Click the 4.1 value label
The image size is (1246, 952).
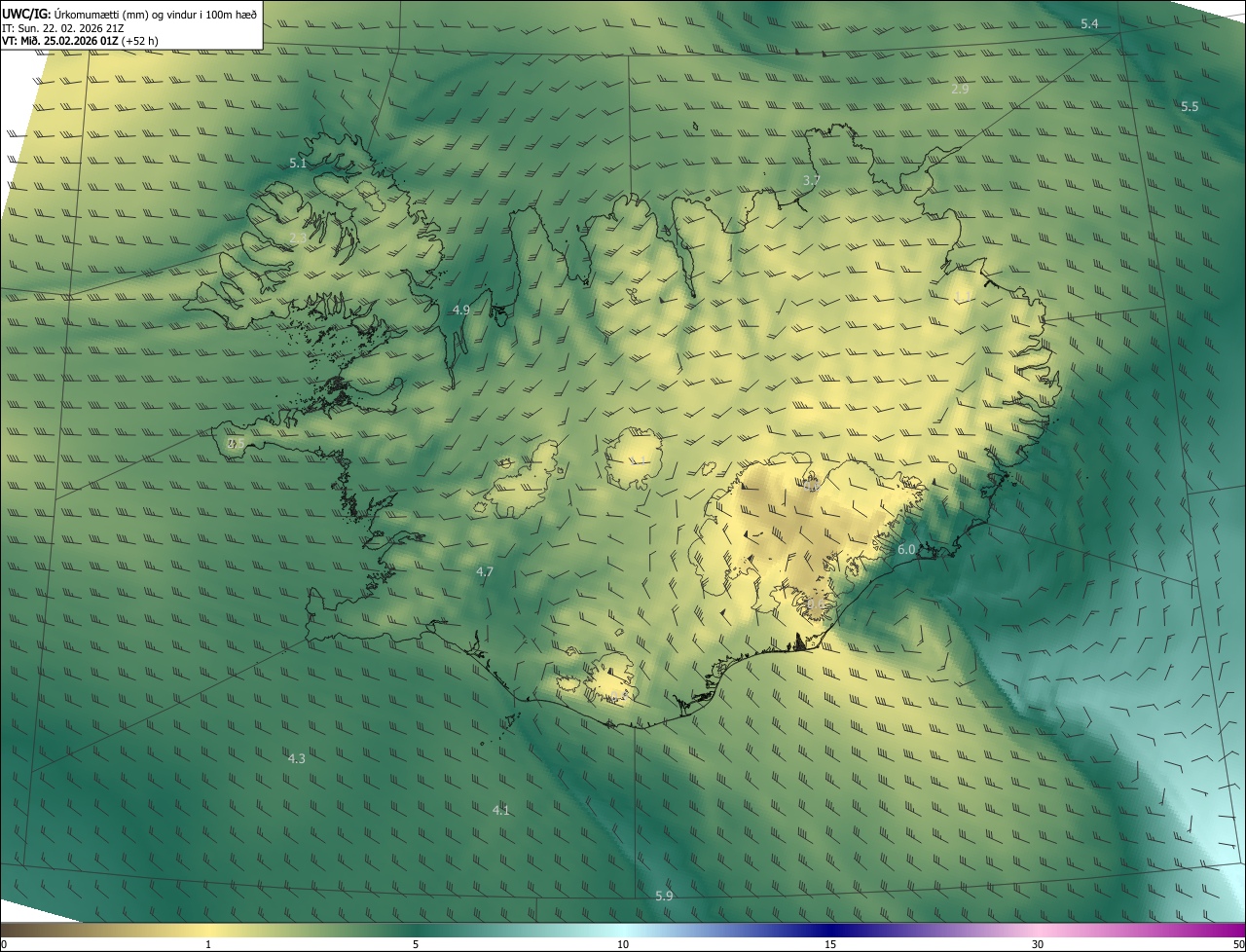(500, 809)
